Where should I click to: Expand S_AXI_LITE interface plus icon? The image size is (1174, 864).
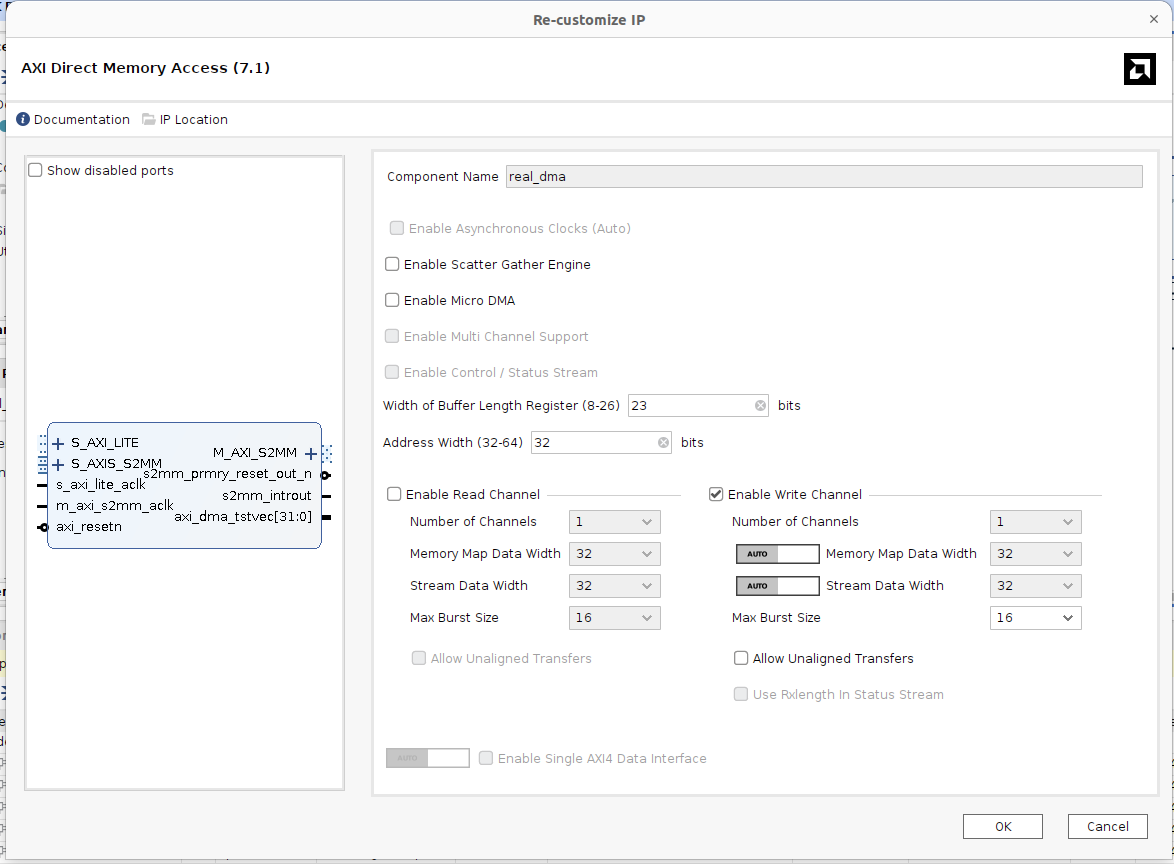pos(58,443)
